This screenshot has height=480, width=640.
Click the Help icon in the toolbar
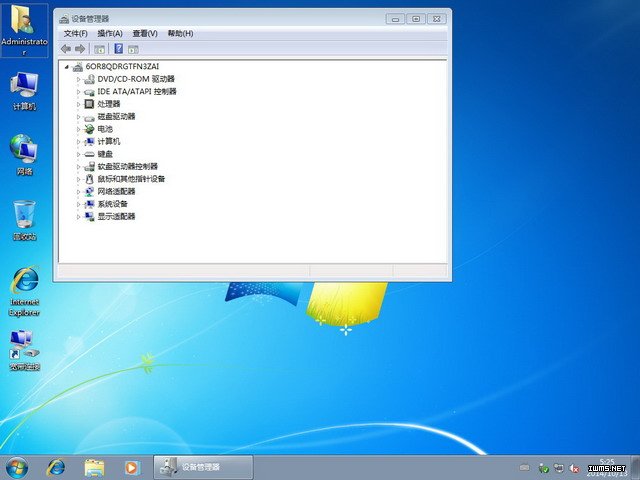click(118, 48)
